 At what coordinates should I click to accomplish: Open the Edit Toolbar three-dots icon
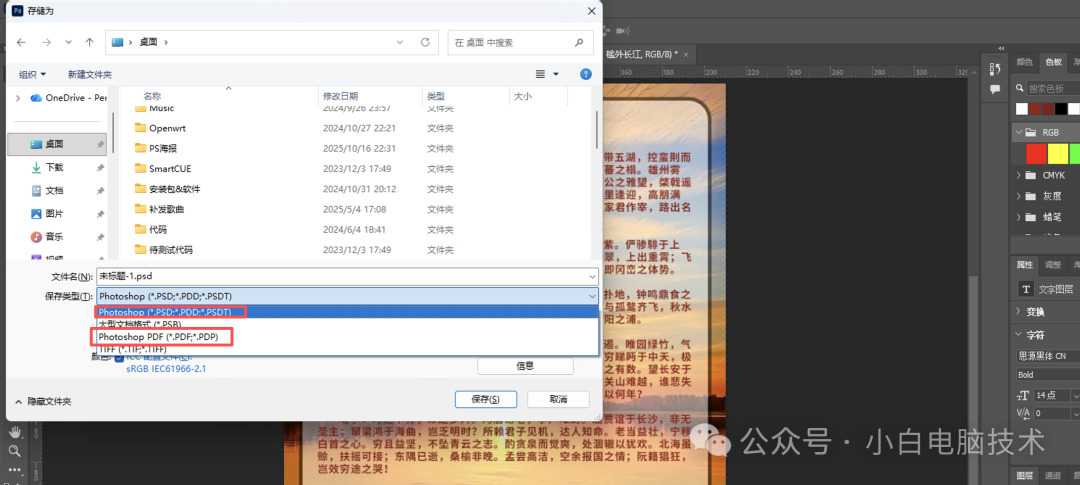tap(14, 470)
